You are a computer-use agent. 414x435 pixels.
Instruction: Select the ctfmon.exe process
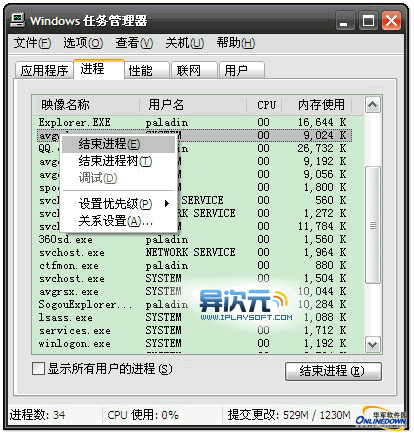193,265
